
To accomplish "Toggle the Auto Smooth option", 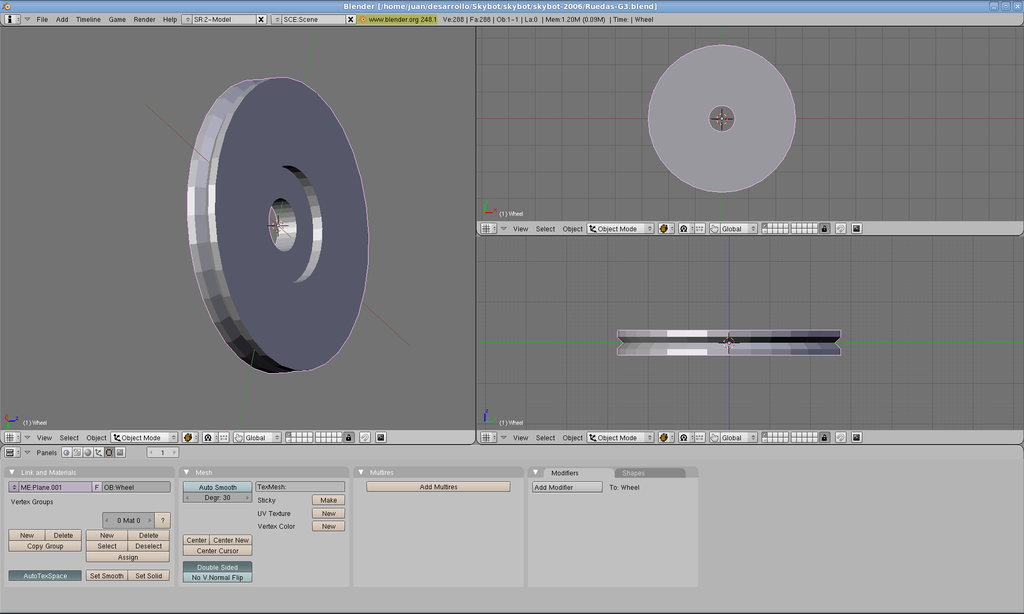I will 217,487.
